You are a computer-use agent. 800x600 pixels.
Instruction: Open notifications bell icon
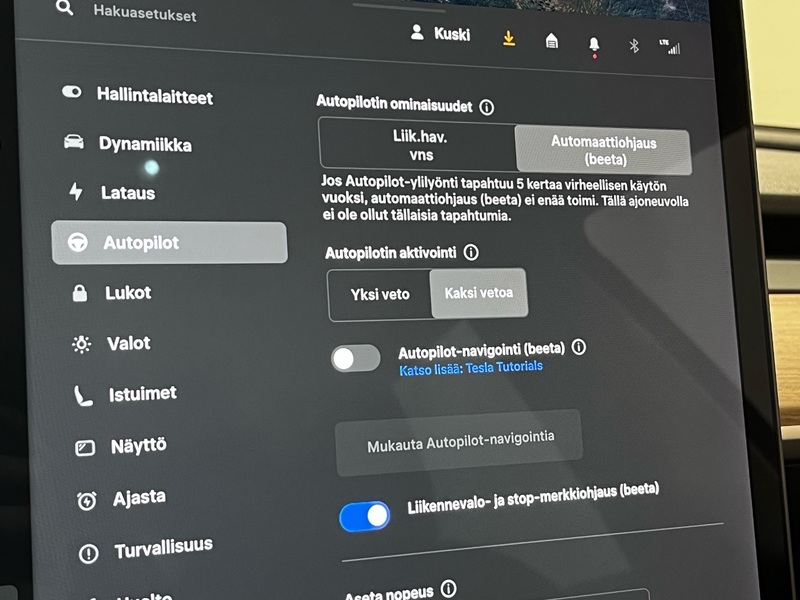[x=594, y=44]
